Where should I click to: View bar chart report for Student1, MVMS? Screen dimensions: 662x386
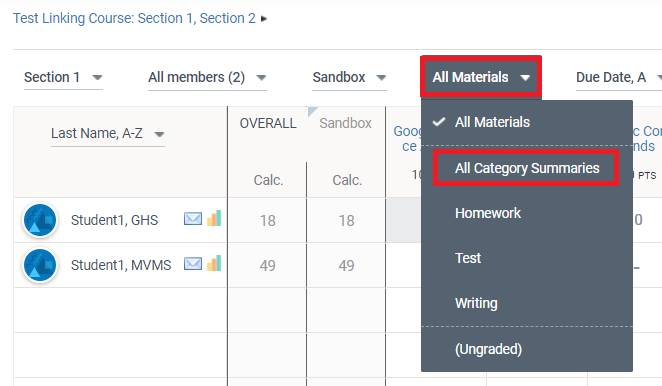[x=214, y=263]
